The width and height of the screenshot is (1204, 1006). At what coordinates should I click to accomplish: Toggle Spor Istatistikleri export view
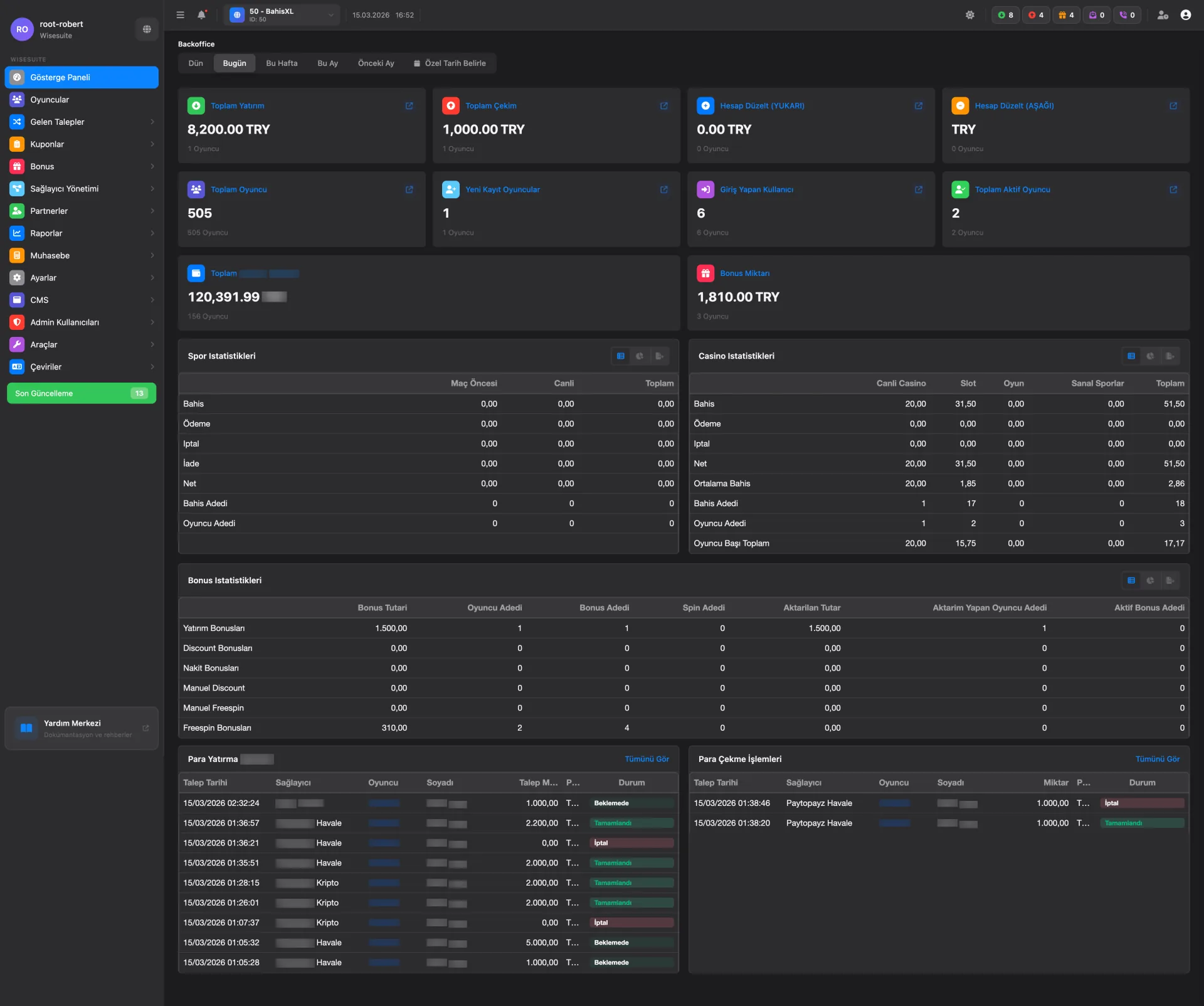(x=659, y=356)
